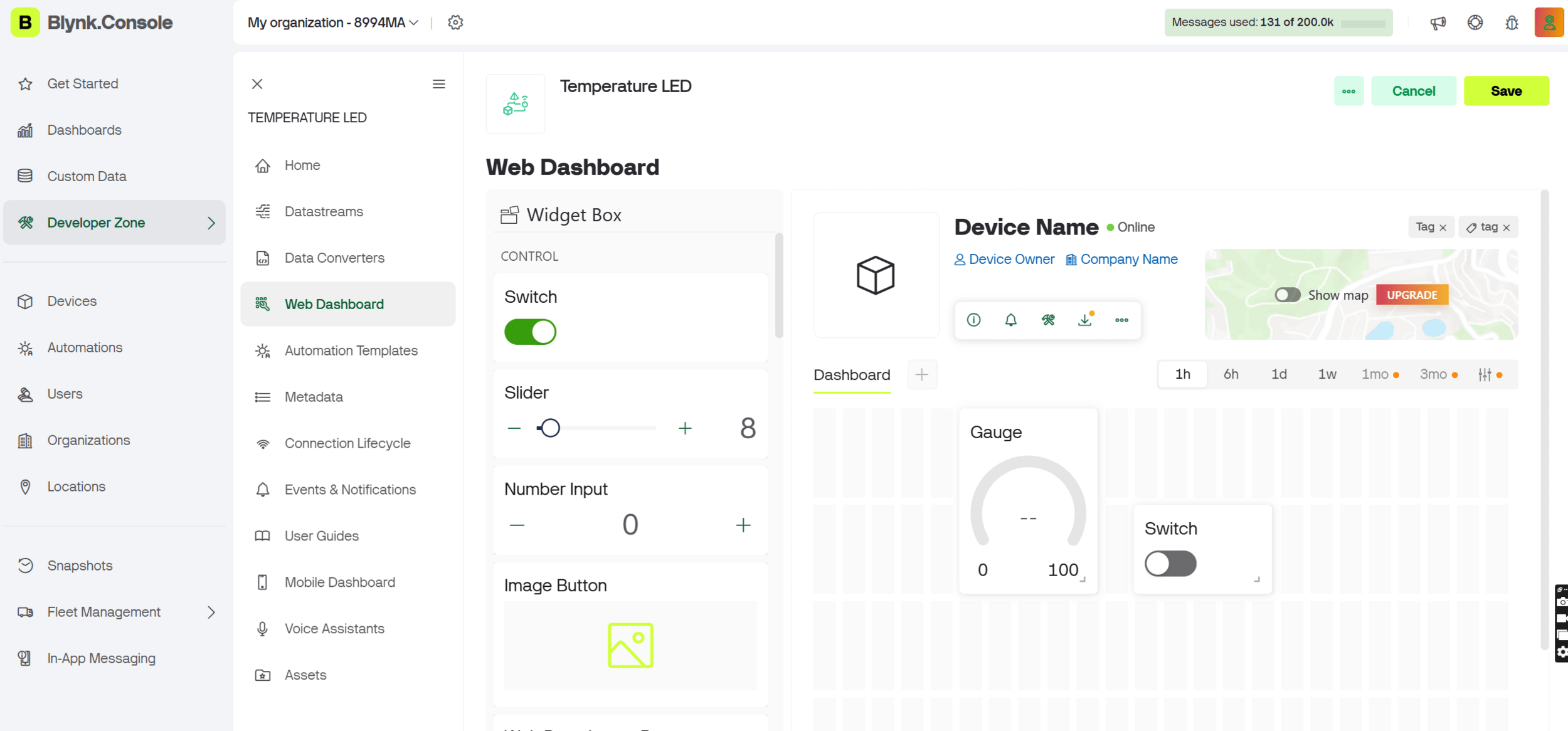Viewport: 1568px width, 731px height.
Task: Click the megaphone announcements icon
Action: (x=1438, y=23)
